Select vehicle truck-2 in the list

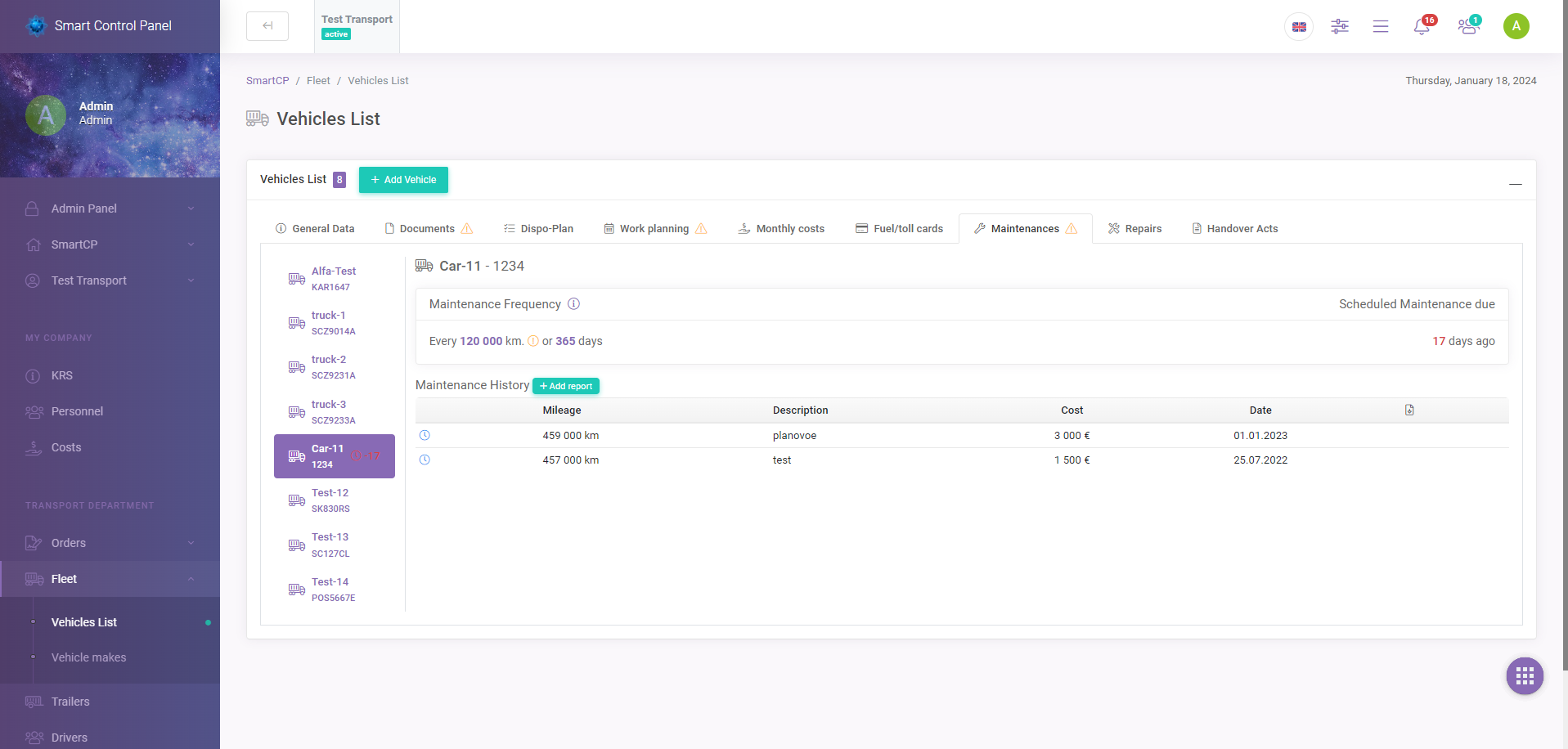pyautogui.click(x=333, y=366)
